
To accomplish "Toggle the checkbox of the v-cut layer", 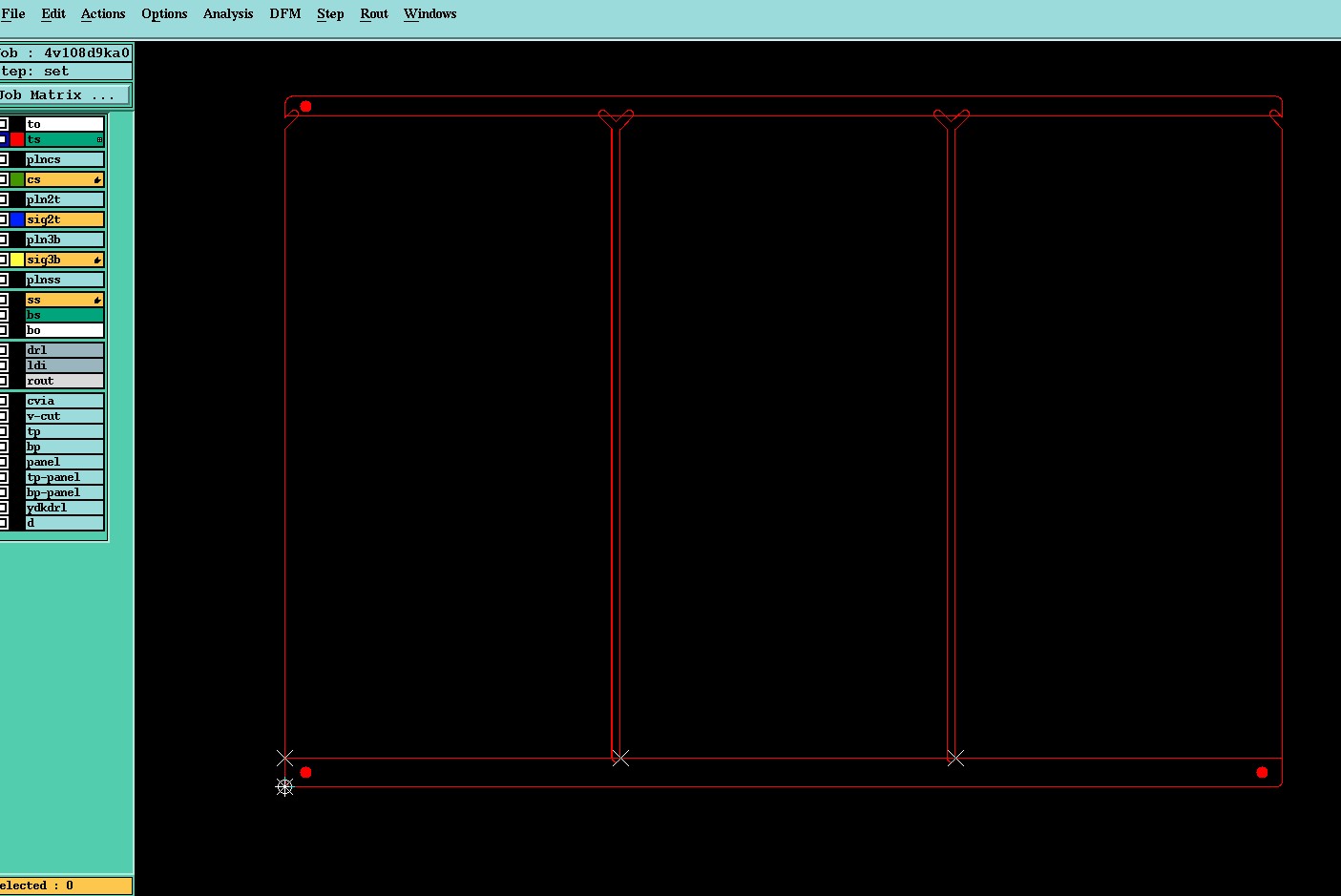I will coord(3,416).
